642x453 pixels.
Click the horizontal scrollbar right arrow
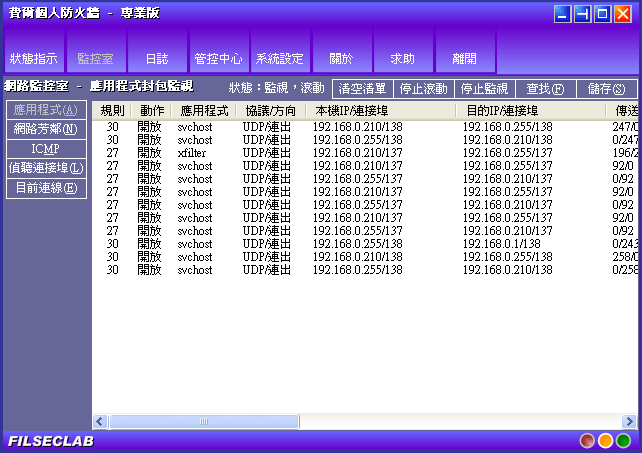[633, 422]
